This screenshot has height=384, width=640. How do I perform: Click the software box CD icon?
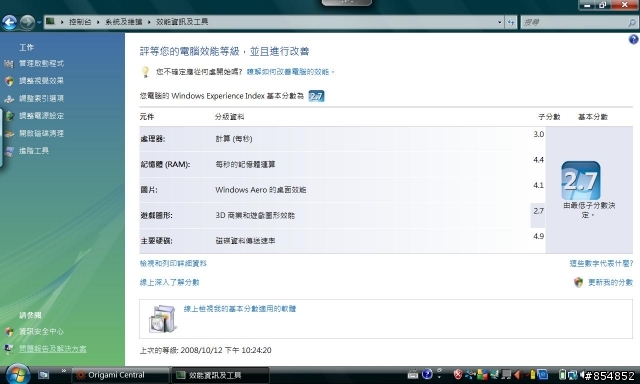coord(162,319)
